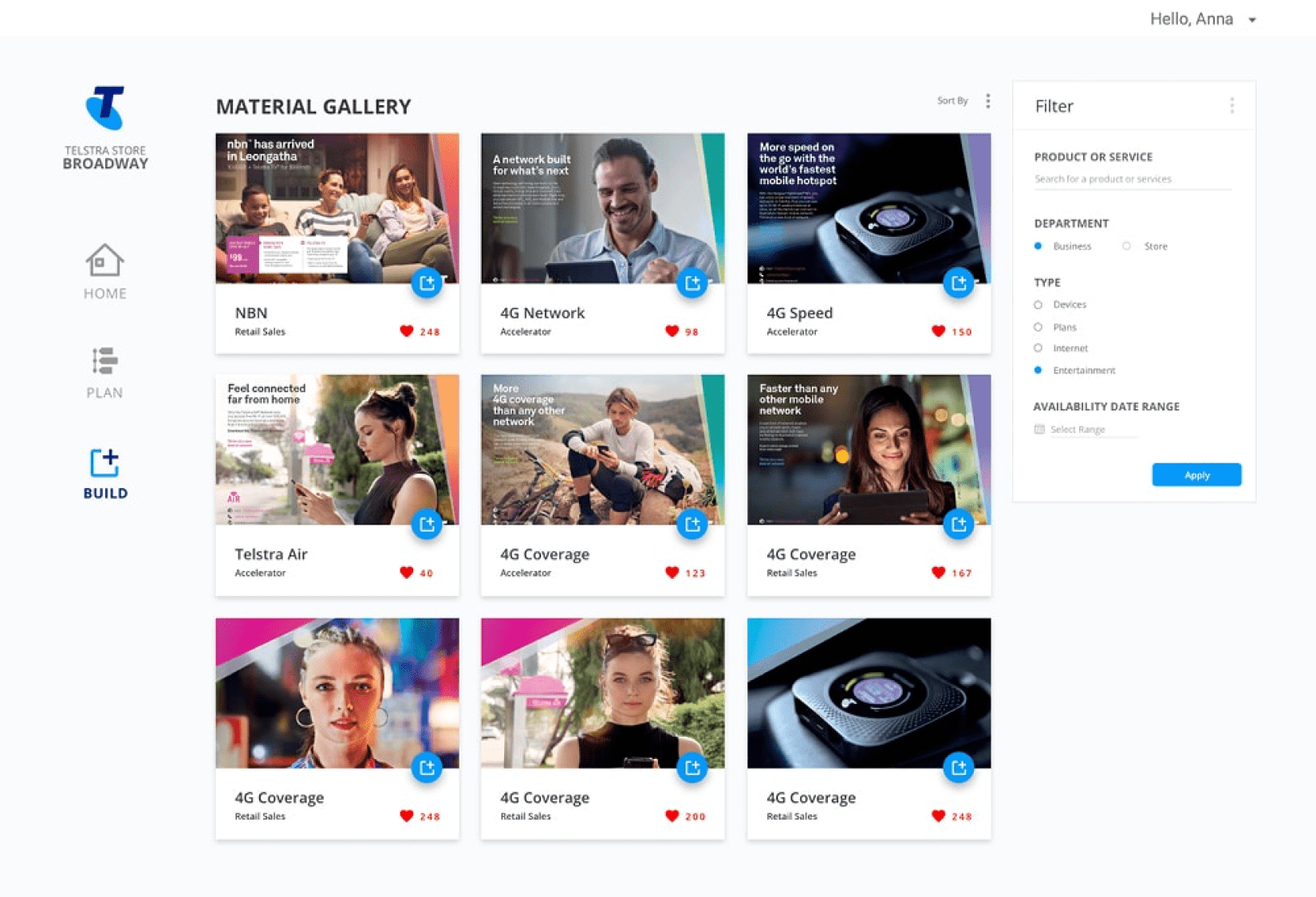Select the Devices type option
1316x897 pixels.
tap(1038, 305)
